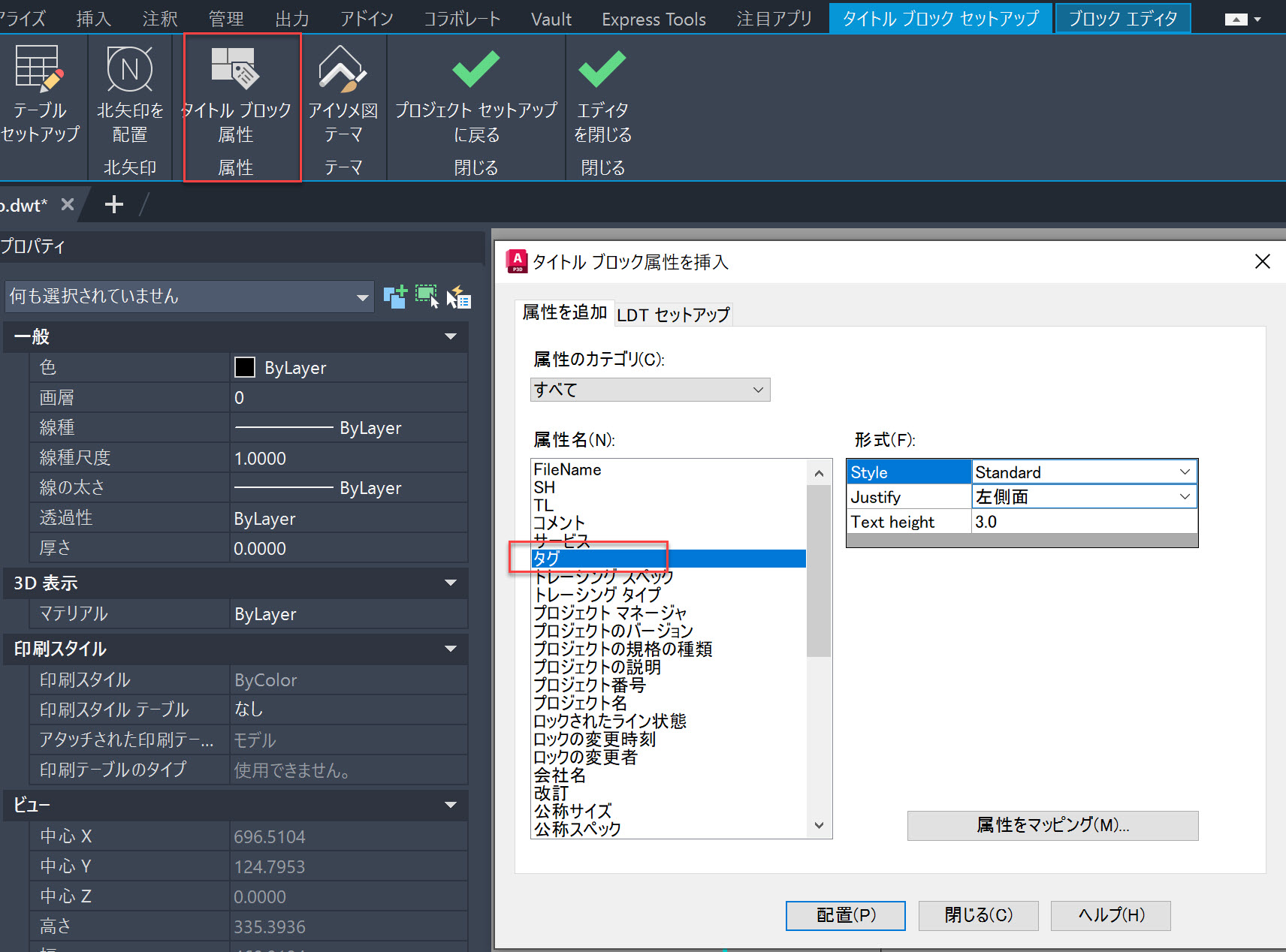This screenshot has width=1286, height=952.
Task: Switch to the 挿入 ribbon tab
Action: [x=93, y=19]
